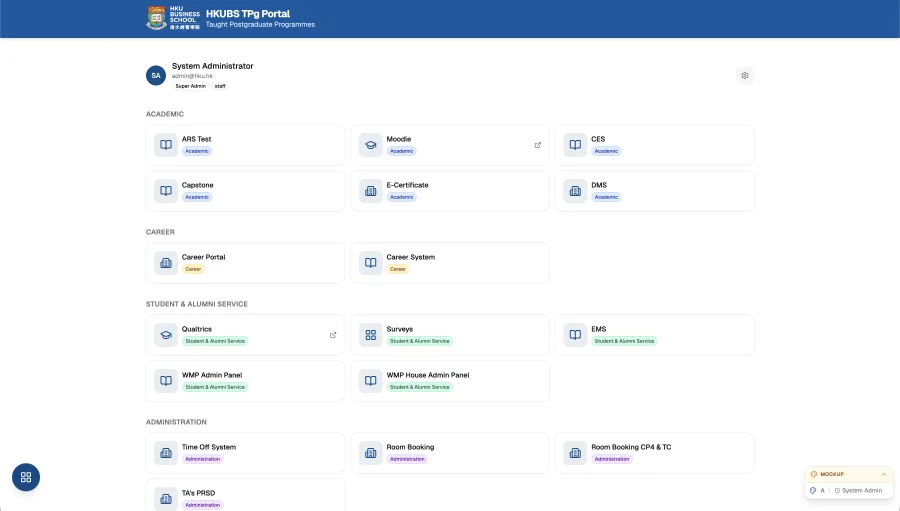This screenshot has width=900, height=511.
Task: Click the EMS title text
Action: pos(599,329)
